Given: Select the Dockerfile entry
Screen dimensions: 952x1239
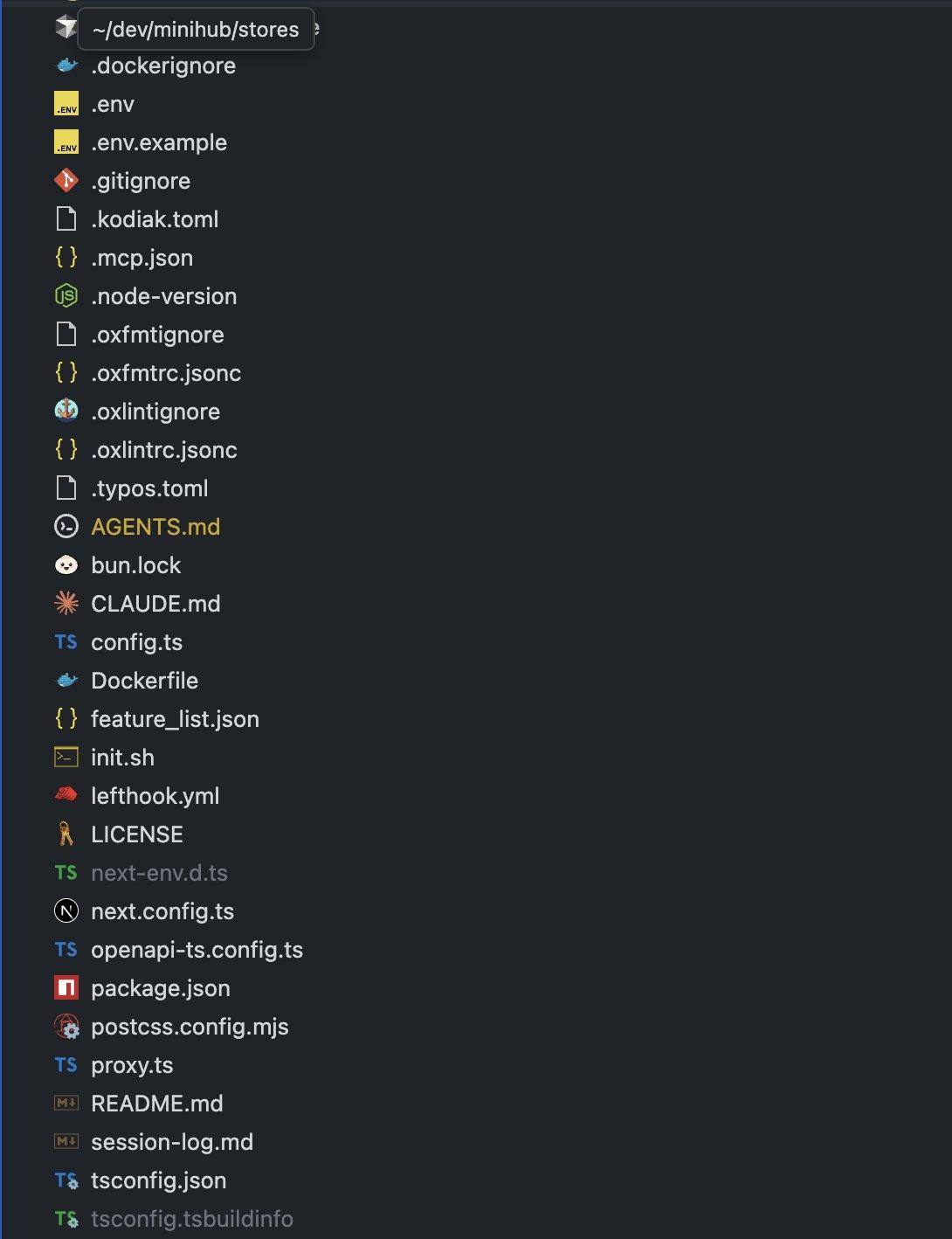Looking at the screenshot, I should tap(144, 681).
